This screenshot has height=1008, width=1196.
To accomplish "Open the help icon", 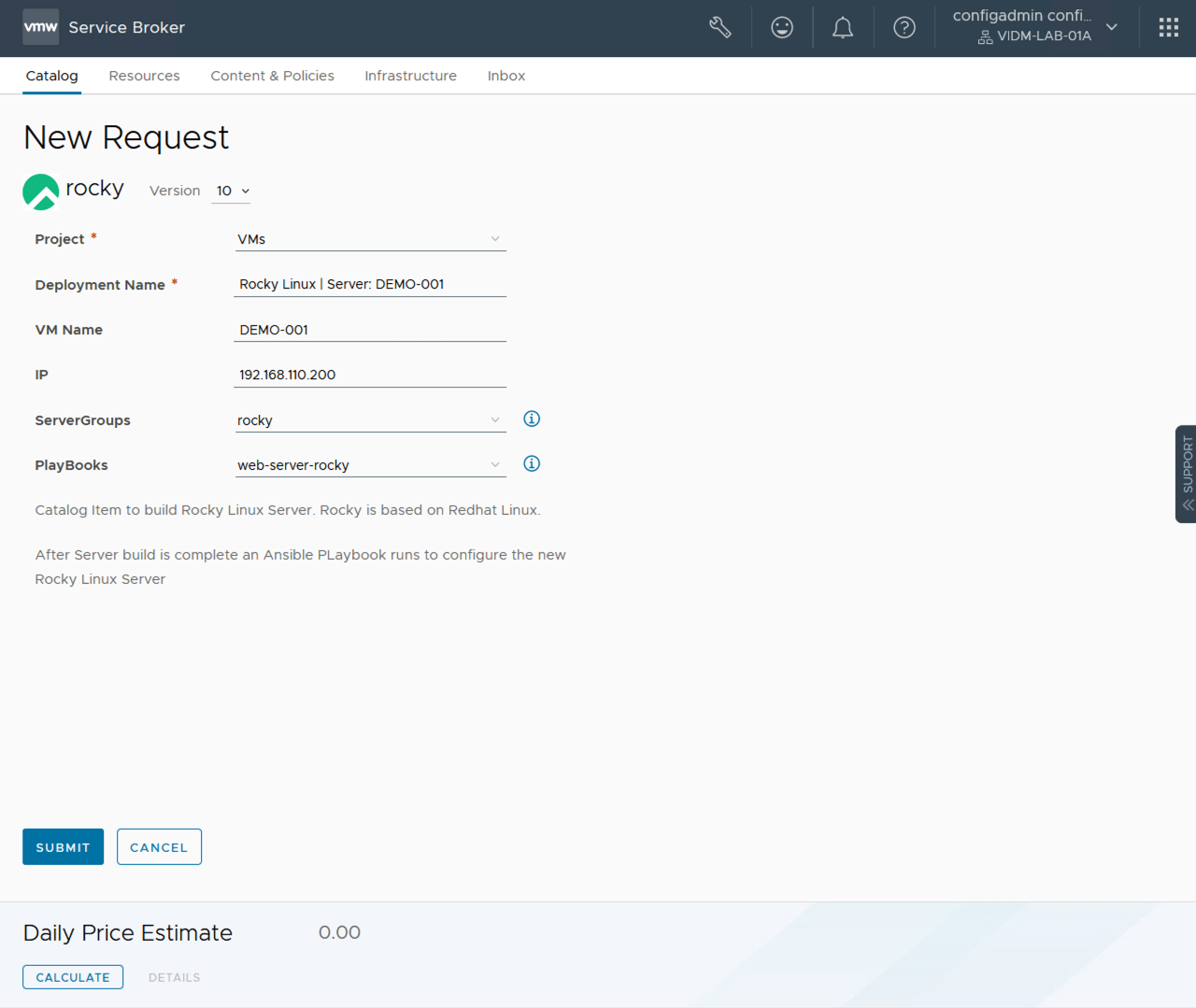I will pos(904,27).
